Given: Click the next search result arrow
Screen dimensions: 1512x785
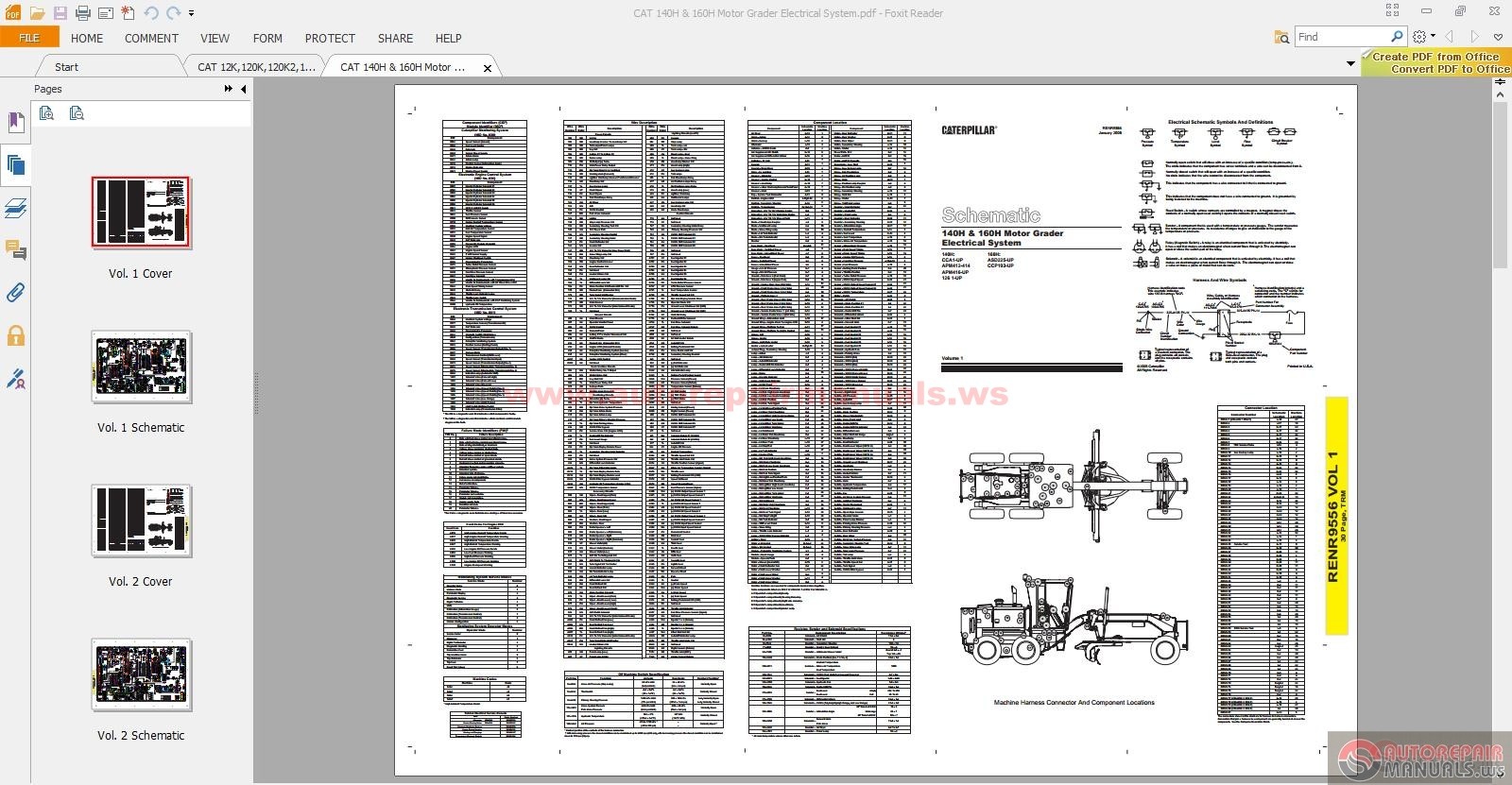Looking at the screenshot, I should point(1473,37).
